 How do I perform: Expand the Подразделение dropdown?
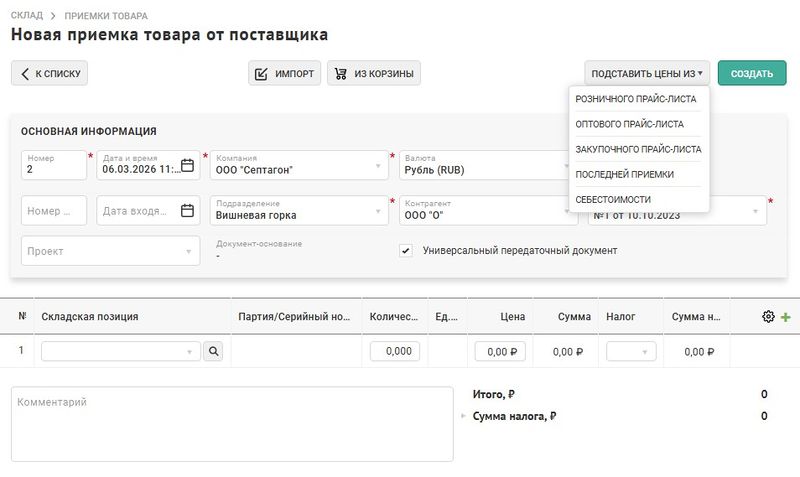299,210
